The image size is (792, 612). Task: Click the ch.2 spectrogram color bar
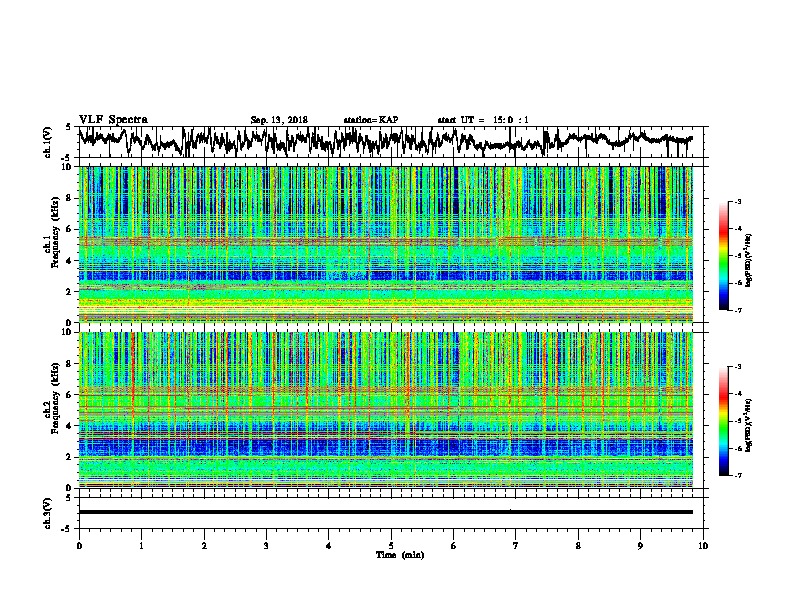click(x=723, y=421)
